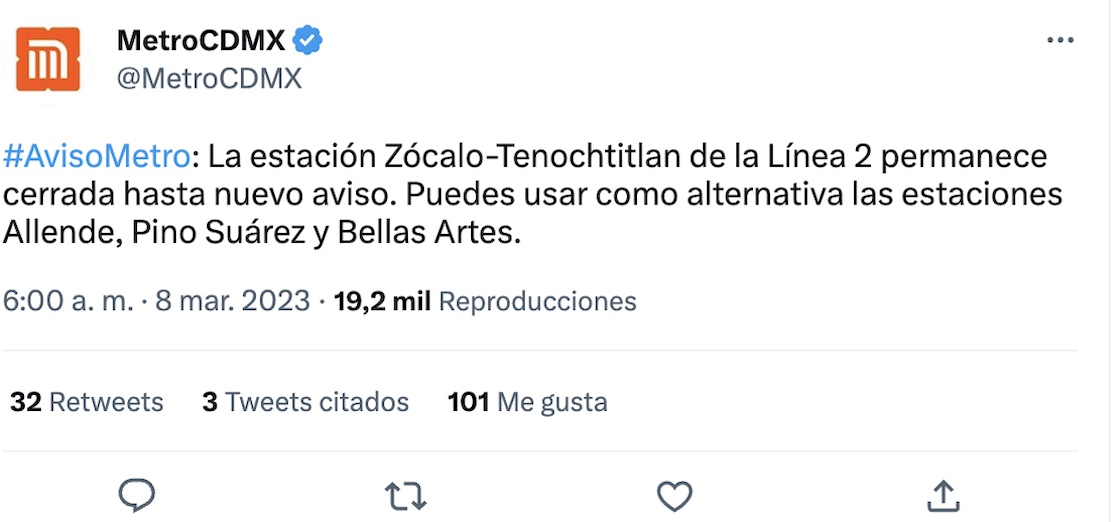Reply using the speech bubble icon
The height and width of the screenshot is (522, 1120).
click(x=137, y=494)
